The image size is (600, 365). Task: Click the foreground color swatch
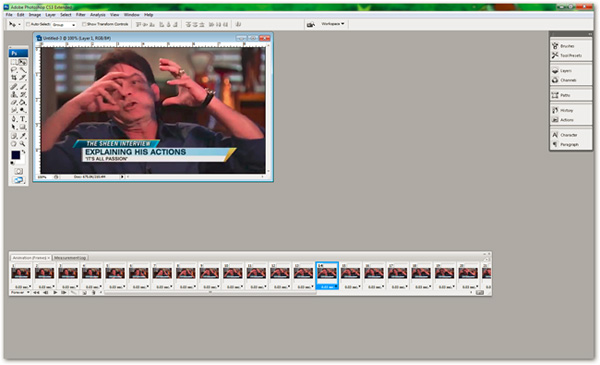point(16,155)
